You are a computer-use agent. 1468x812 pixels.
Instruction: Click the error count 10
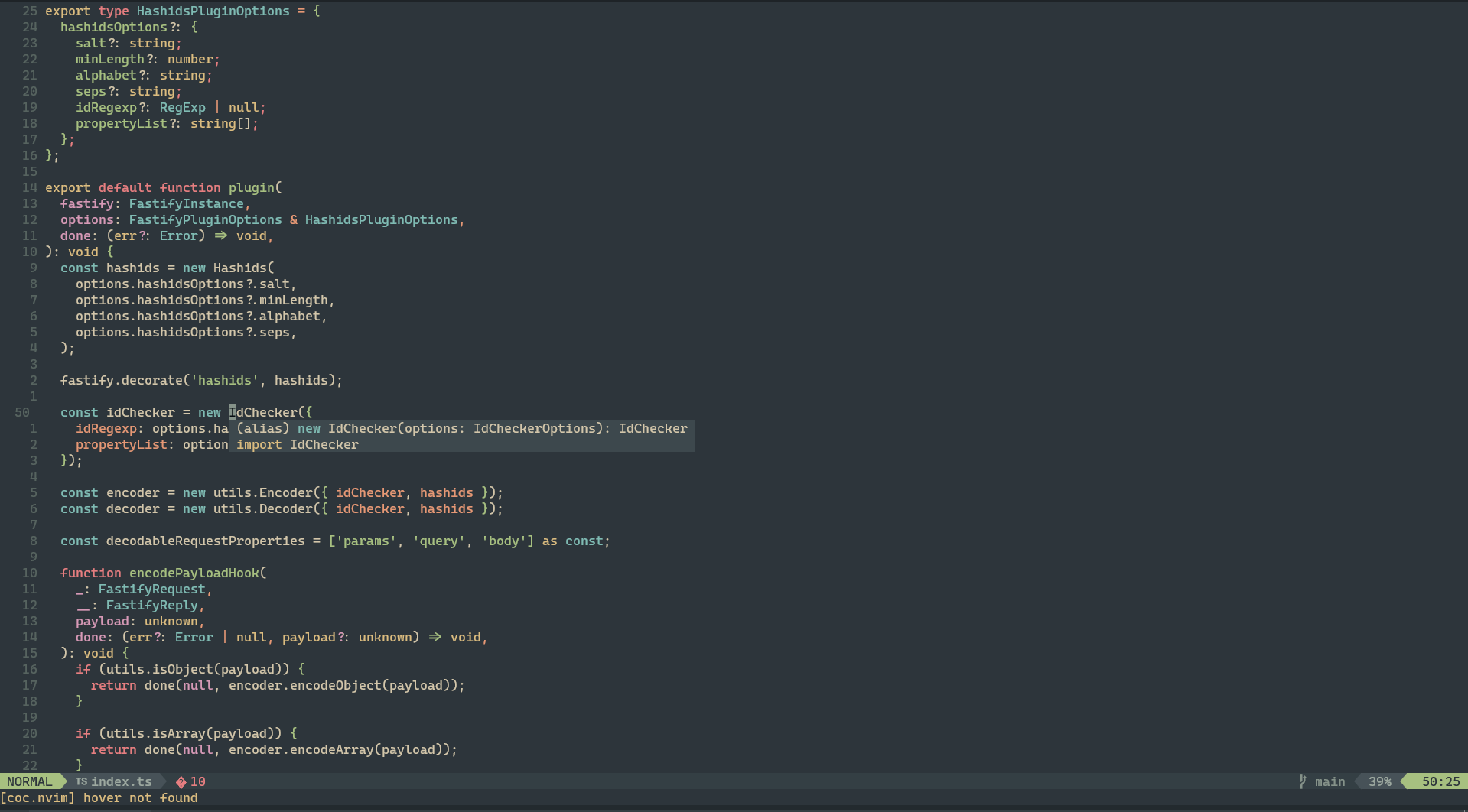click(198, 781)
